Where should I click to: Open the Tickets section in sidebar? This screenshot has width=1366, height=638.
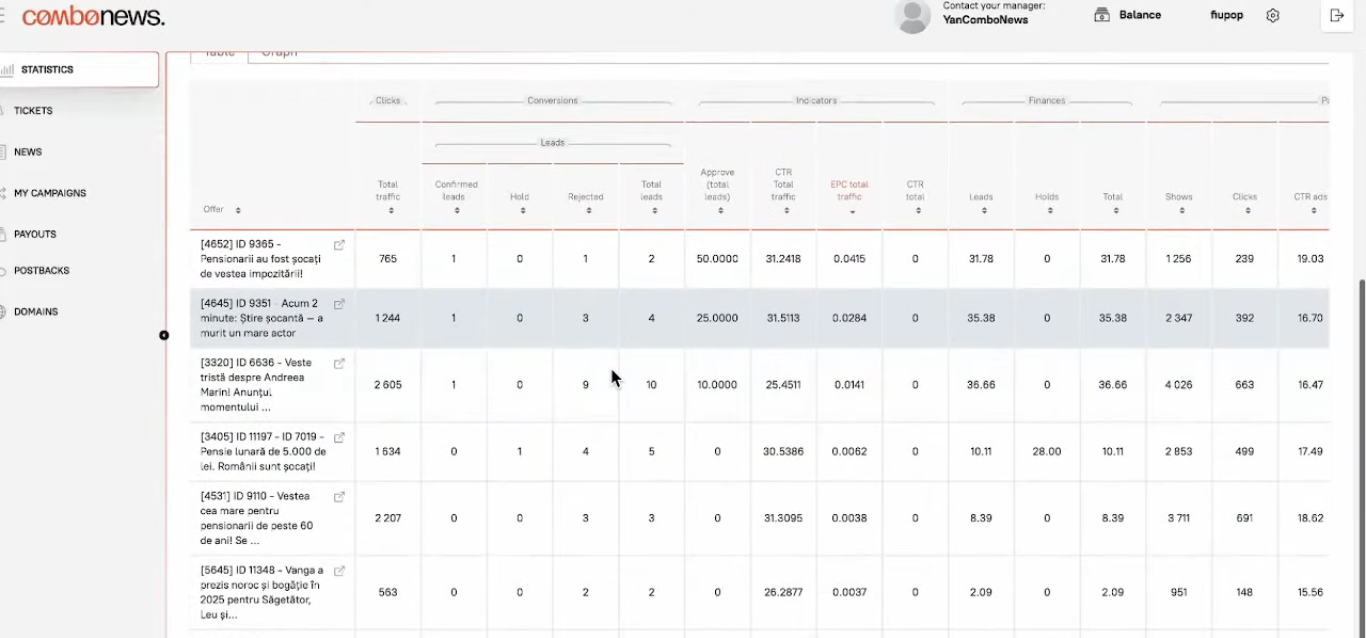[33, 111]
